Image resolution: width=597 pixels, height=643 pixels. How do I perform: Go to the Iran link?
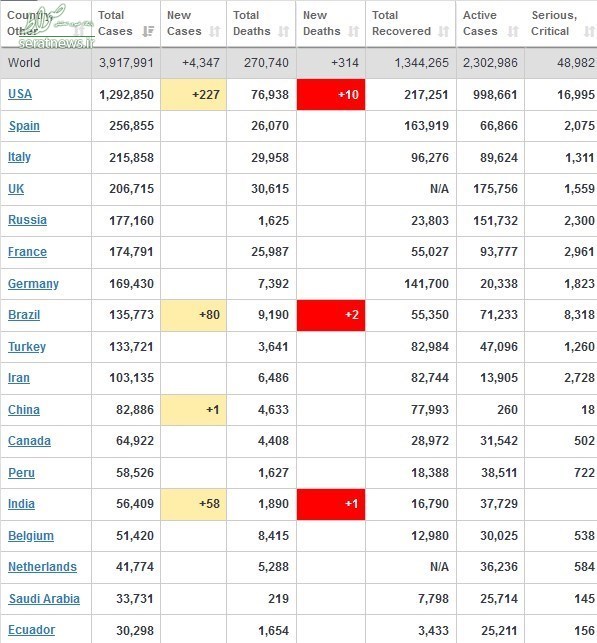(19, 378)
